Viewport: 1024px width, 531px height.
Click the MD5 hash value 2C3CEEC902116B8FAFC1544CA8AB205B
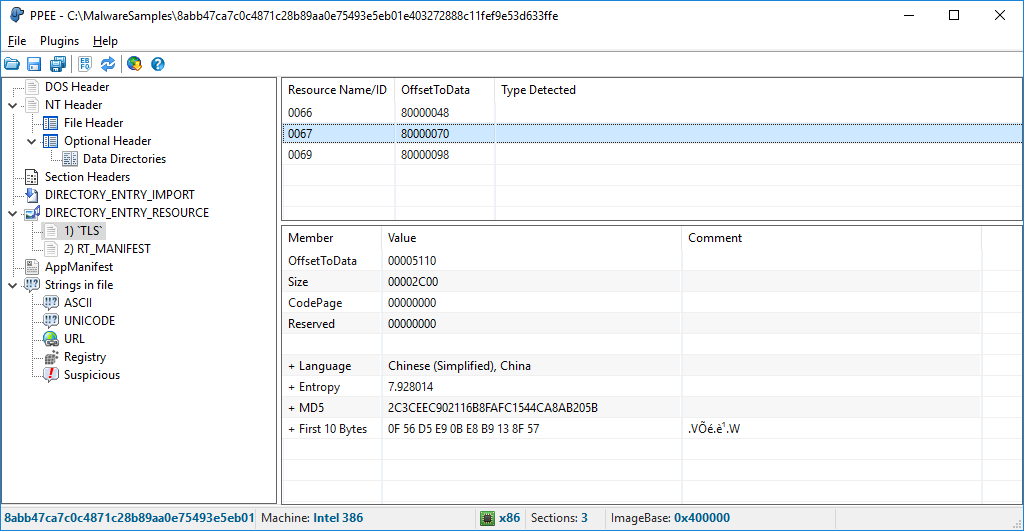[493, 408]
